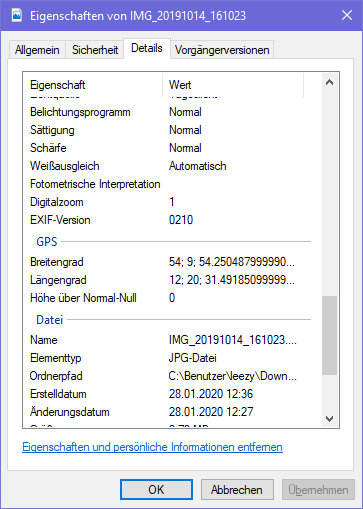Click the Digitalzoom label
Screen dimensions: 363x509
pos(57,202)
